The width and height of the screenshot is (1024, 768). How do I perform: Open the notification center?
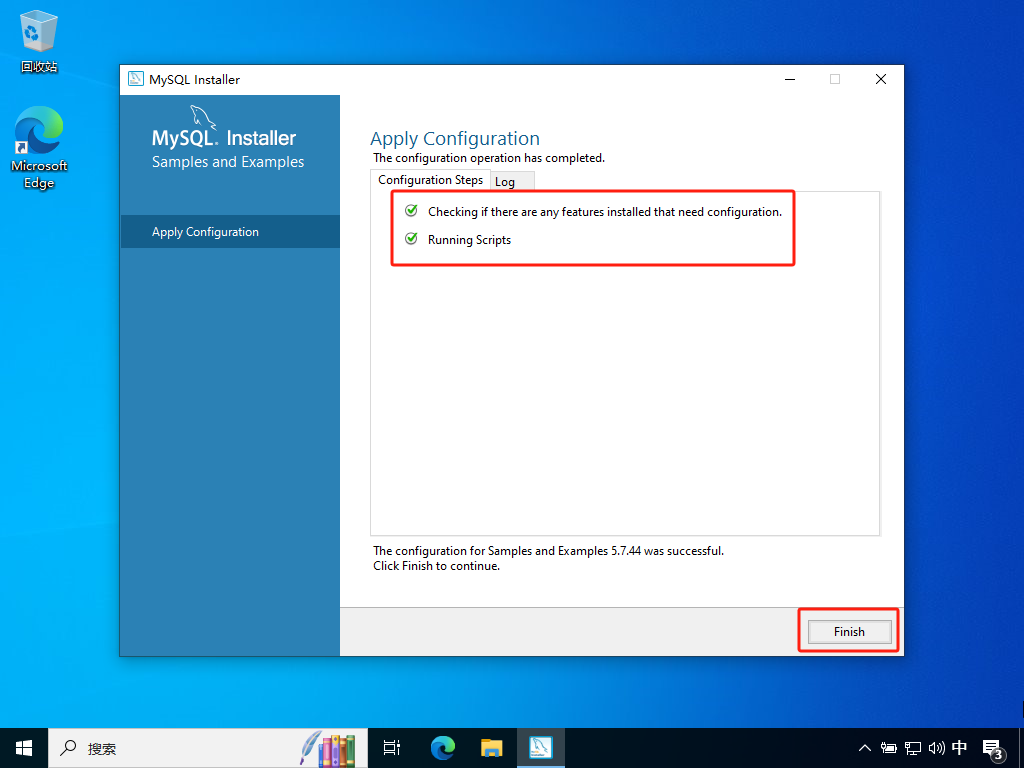coord(993,748)
